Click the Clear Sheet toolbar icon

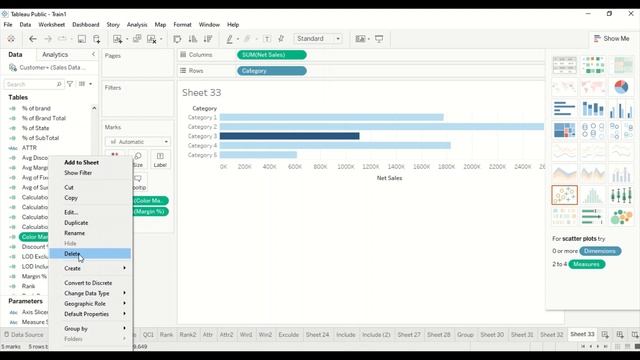click(x=152, y=39)
